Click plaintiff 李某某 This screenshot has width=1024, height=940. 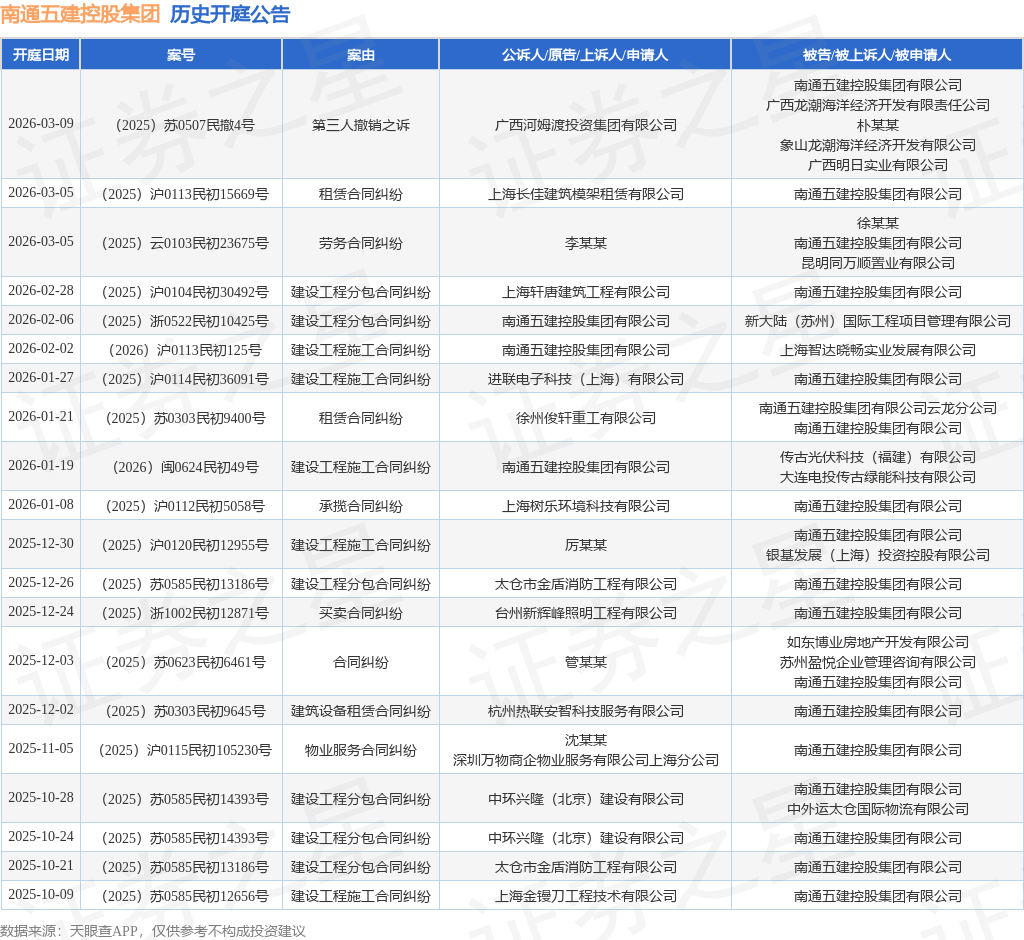(x=585, y=243)
